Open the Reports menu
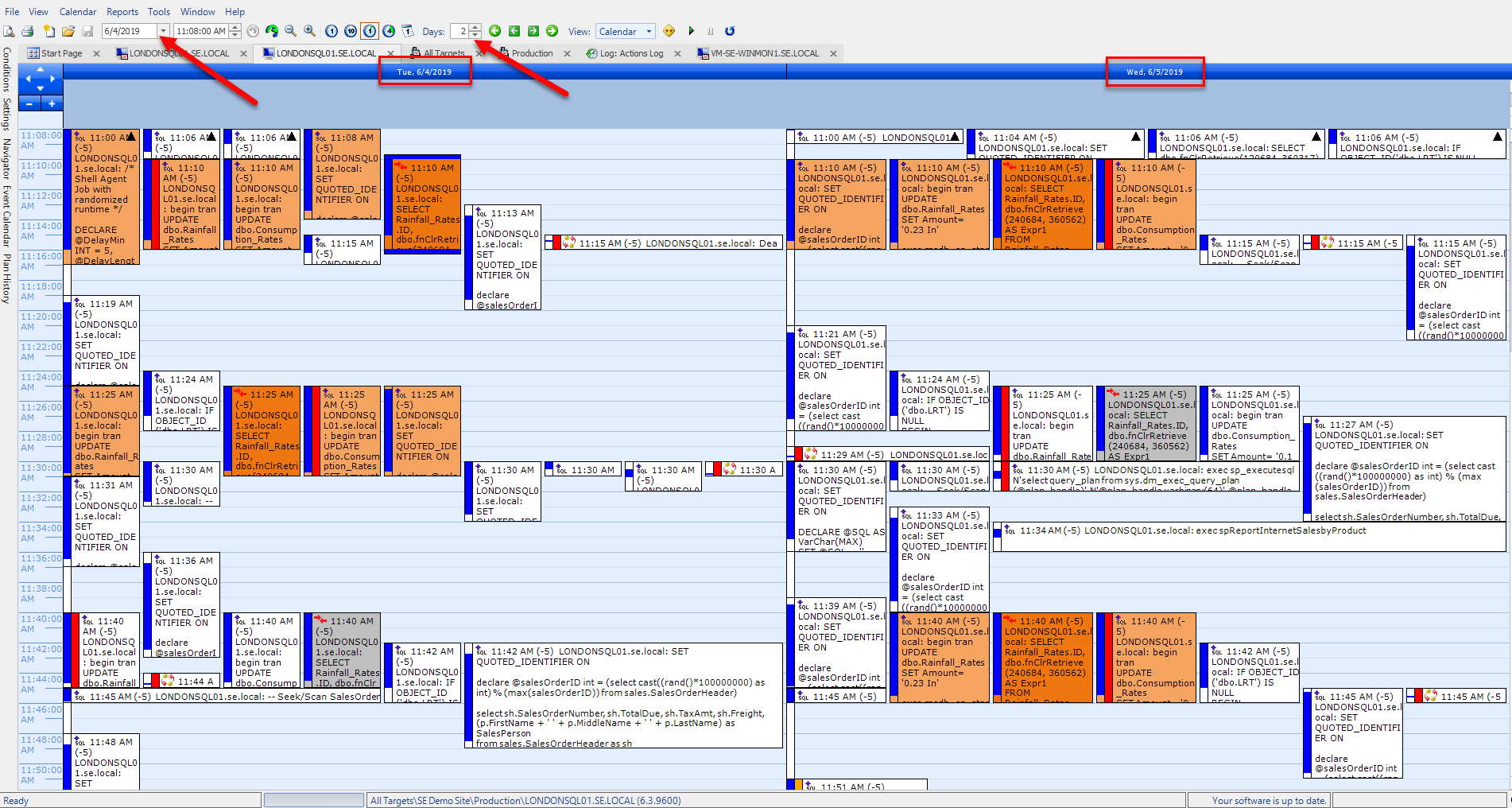The height and width of the screenshot is (808, 1512). (x=122, y=12)
